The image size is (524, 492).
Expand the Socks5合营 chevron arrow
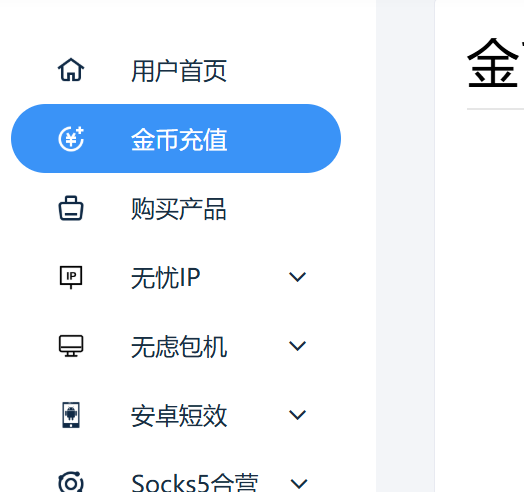click(x=298, y=484)
